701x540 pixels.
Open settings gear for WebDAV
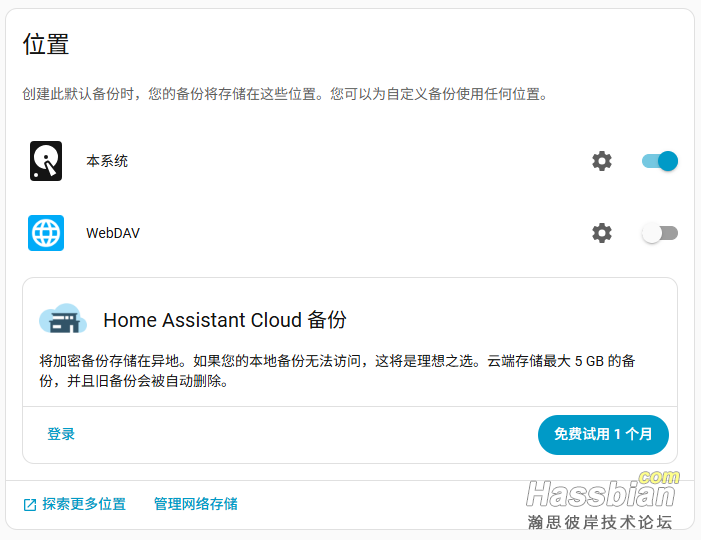click(x=601, y=233)
